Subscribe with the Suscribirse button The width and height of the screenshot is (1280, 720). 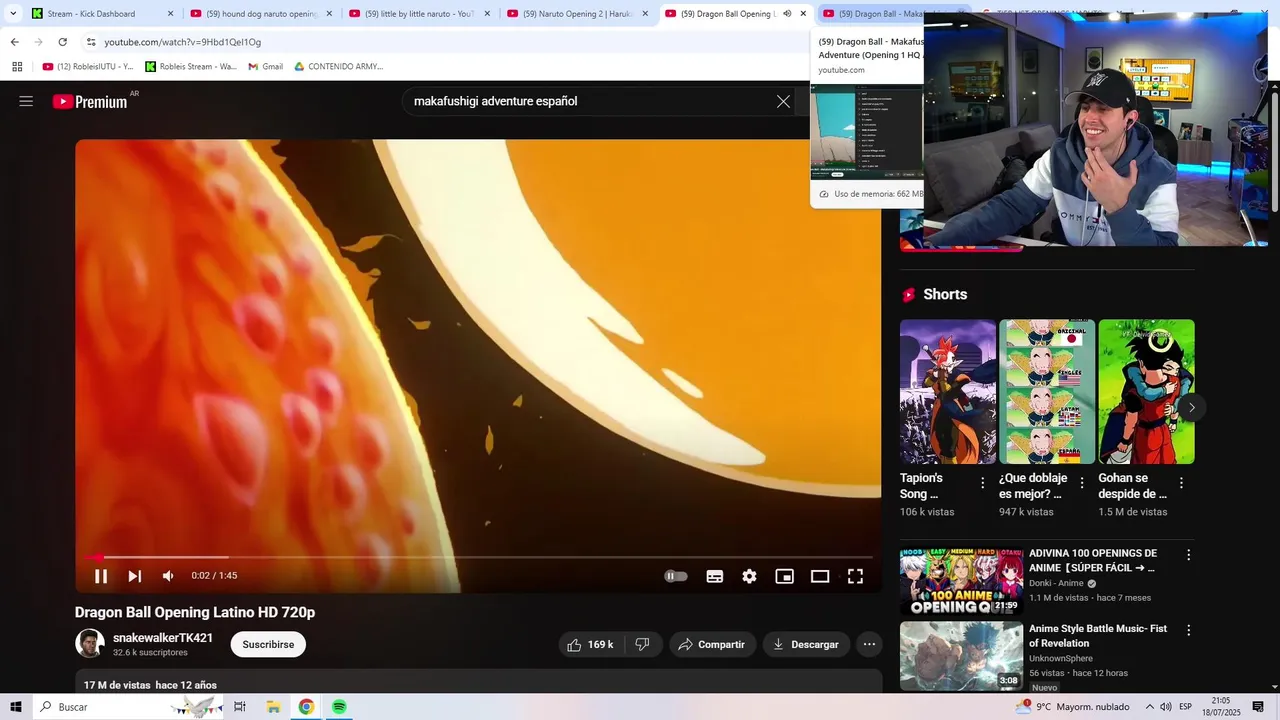[x=268, y=645]
